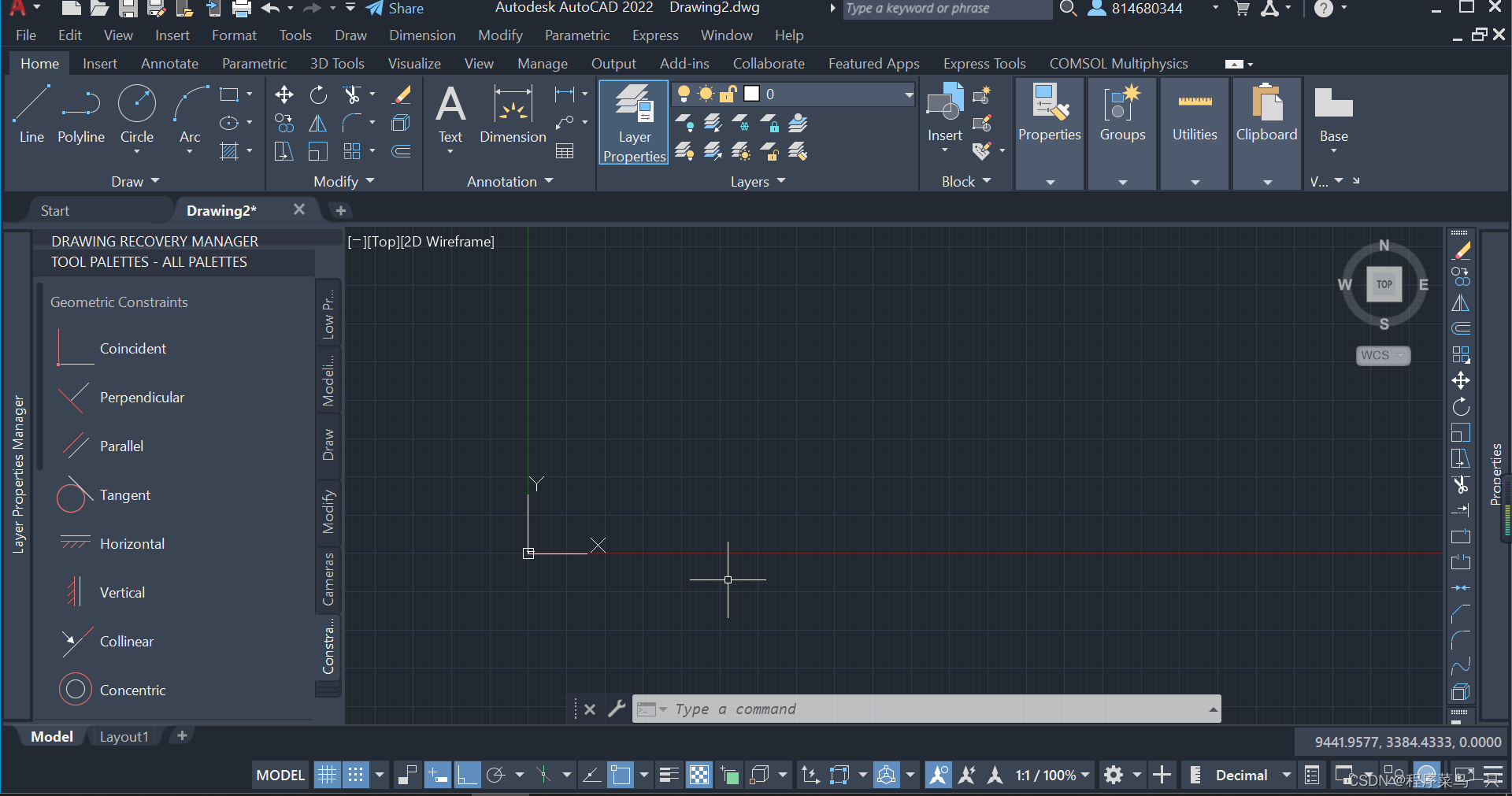Viewport: 1512px width, 796px height.
Task: Open Layer Properties manager
Action: tap(634, 122)
